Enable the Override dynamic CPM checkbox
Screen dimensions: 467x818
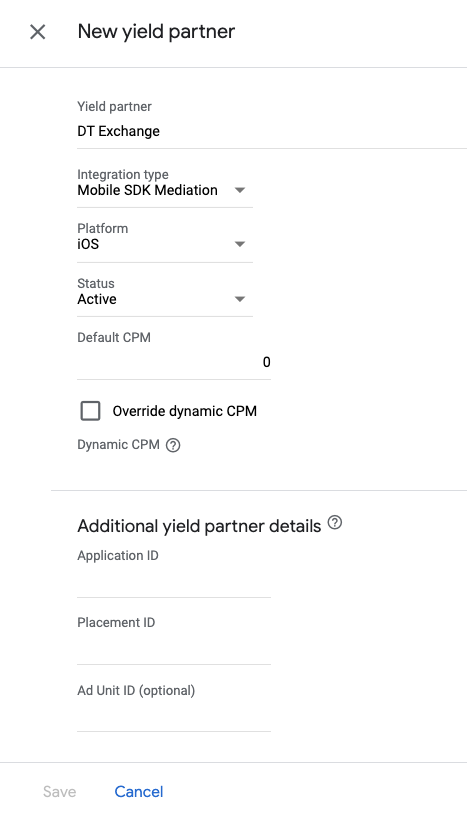pyautogui.click(x=90, y=411)
